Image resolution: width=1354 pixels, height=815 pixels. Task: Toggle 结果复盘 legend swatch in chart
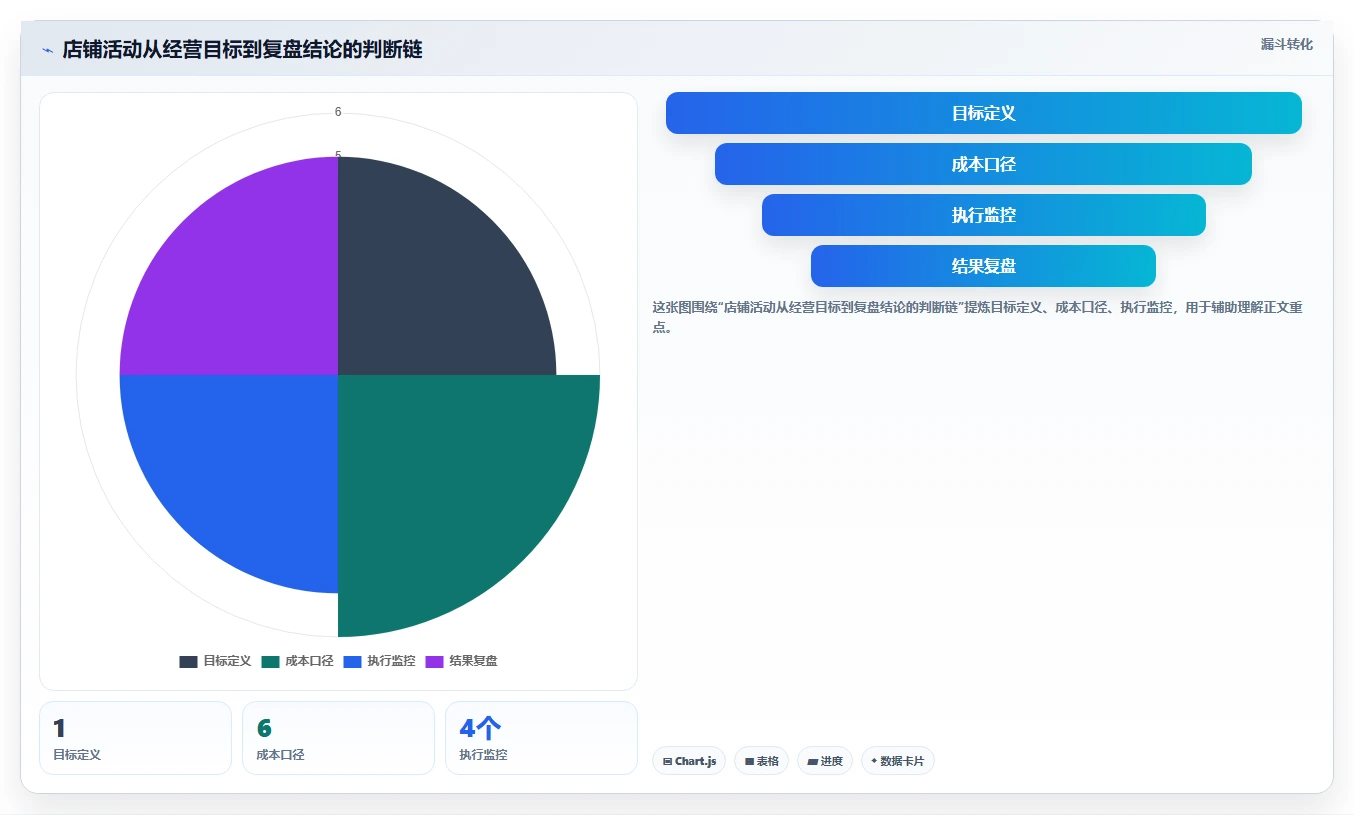[434, 661]
